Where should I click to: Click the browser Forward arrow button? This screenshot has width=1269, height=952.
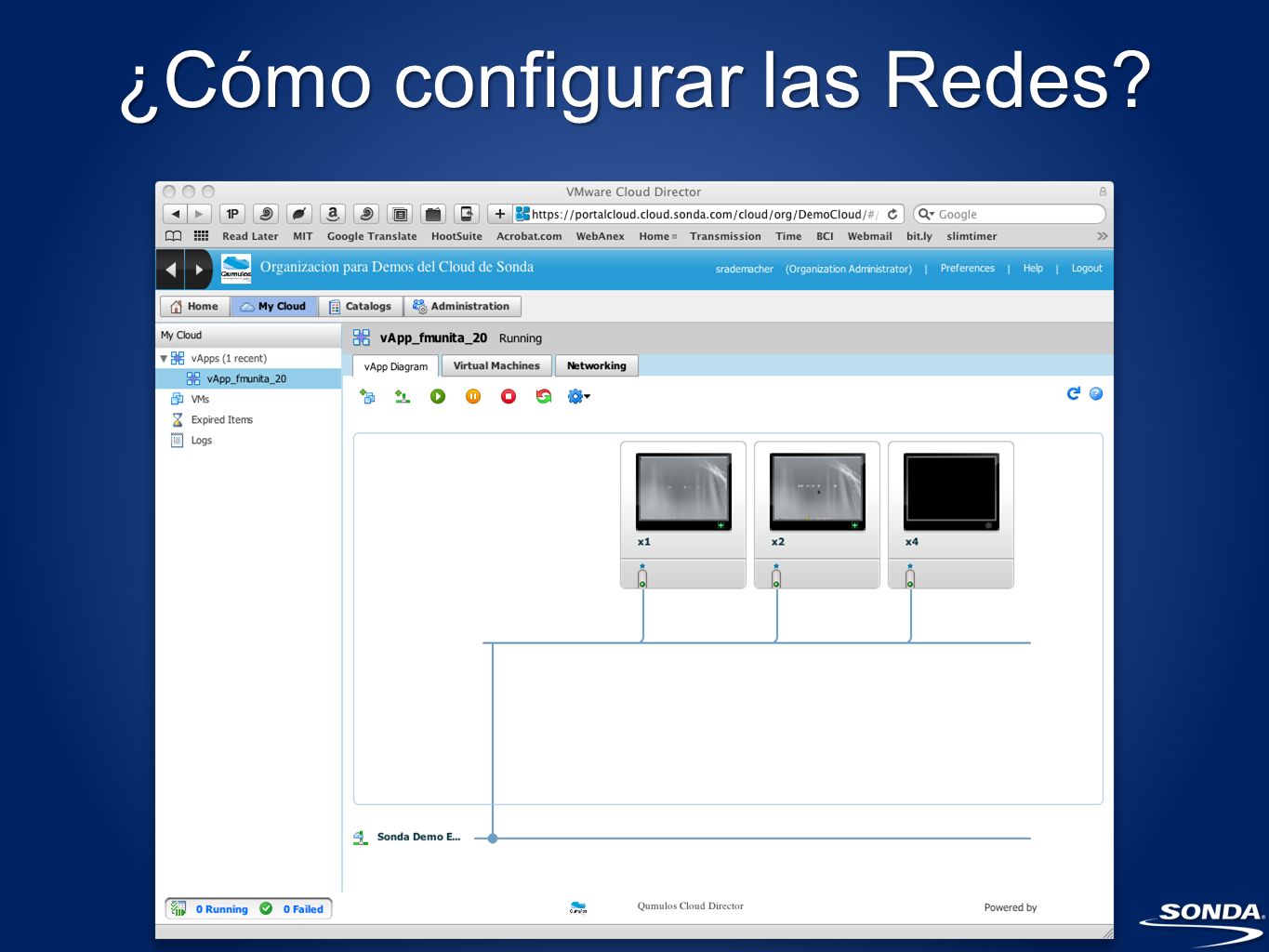(199, 214)
